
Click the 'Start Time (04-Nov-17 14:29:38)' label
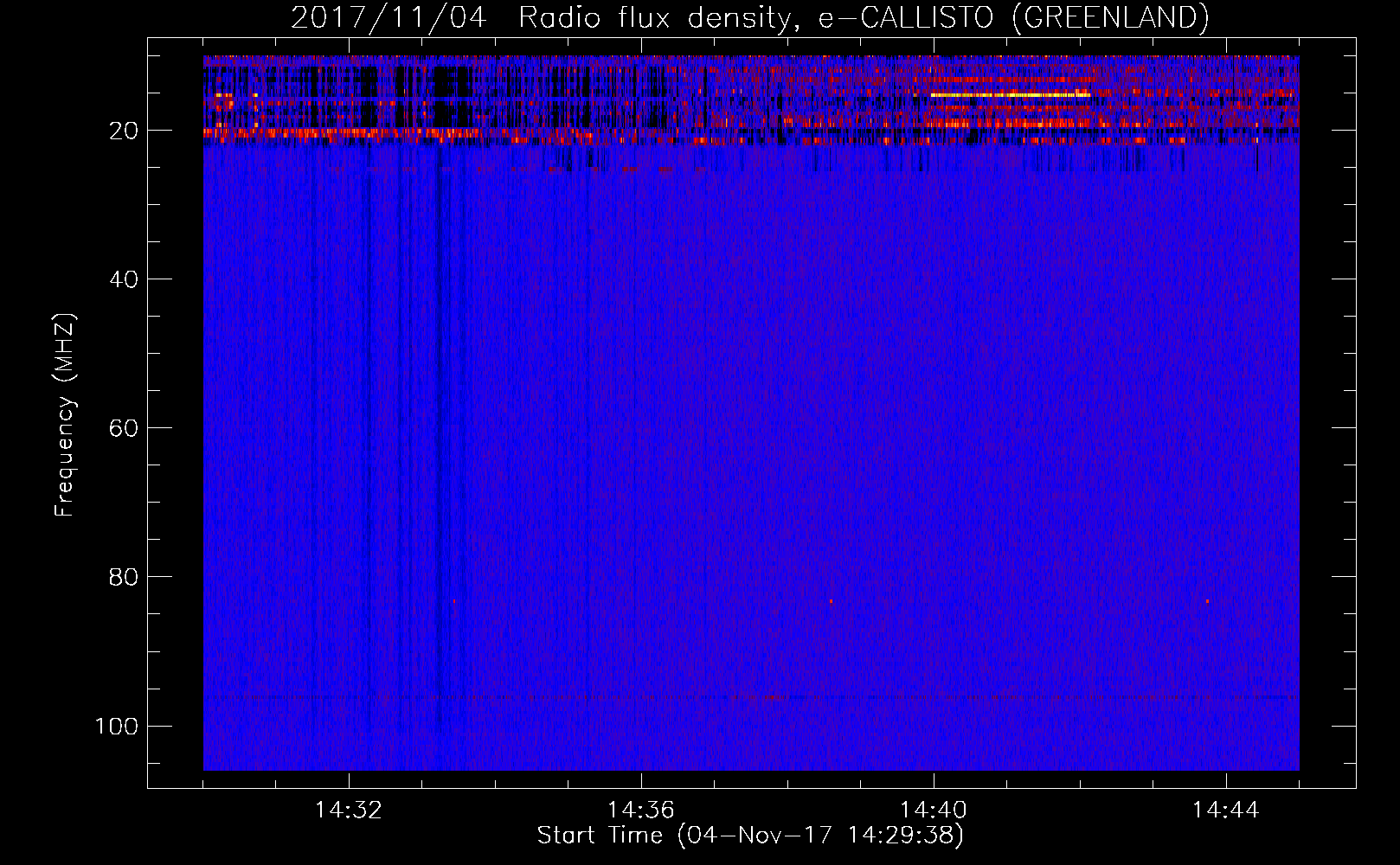pos(750,835)
